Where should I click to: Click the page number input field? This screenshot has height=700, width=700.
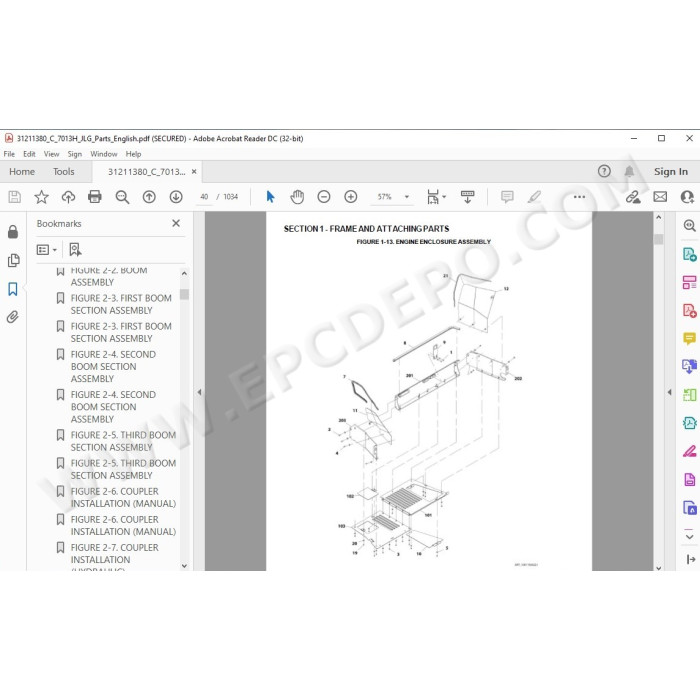click(x=204, y=197)
